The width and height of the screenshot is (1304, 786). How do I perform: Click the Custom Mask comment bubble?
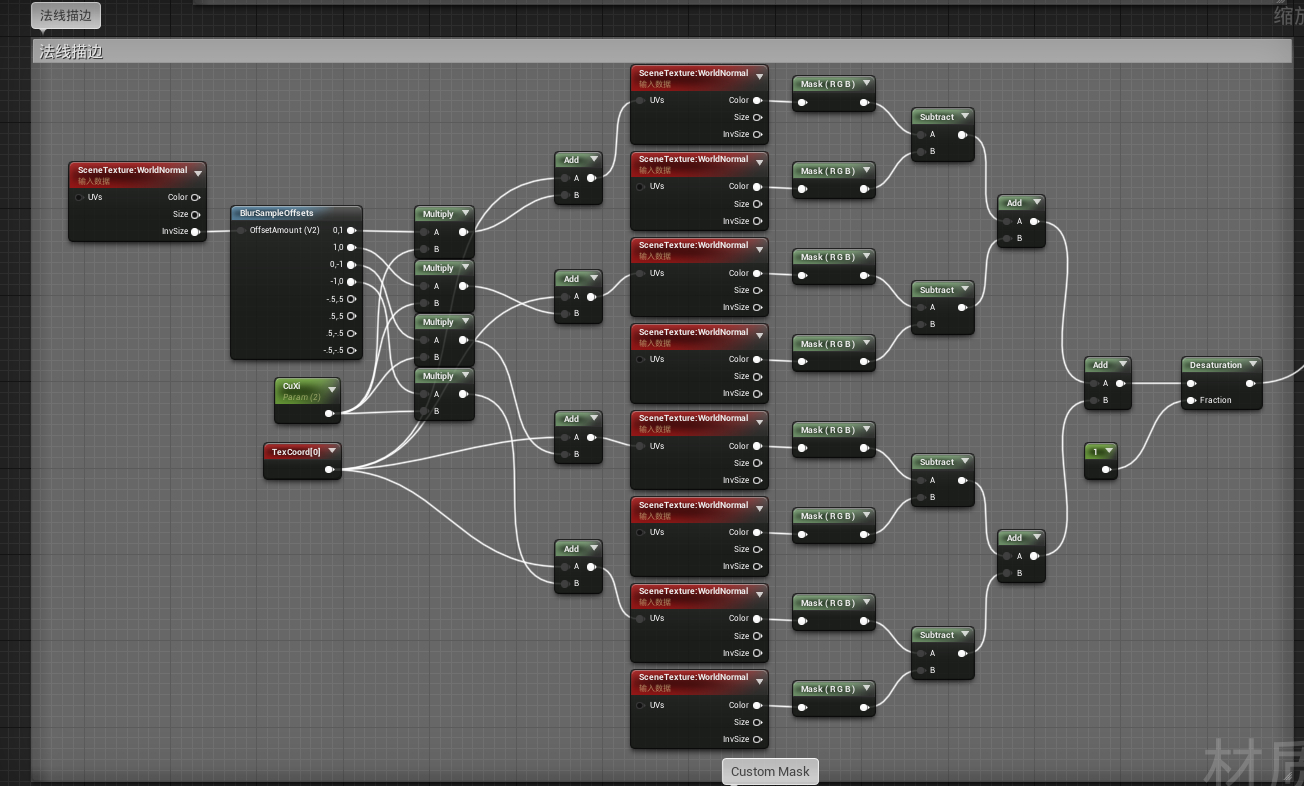(x=770, y=771)
